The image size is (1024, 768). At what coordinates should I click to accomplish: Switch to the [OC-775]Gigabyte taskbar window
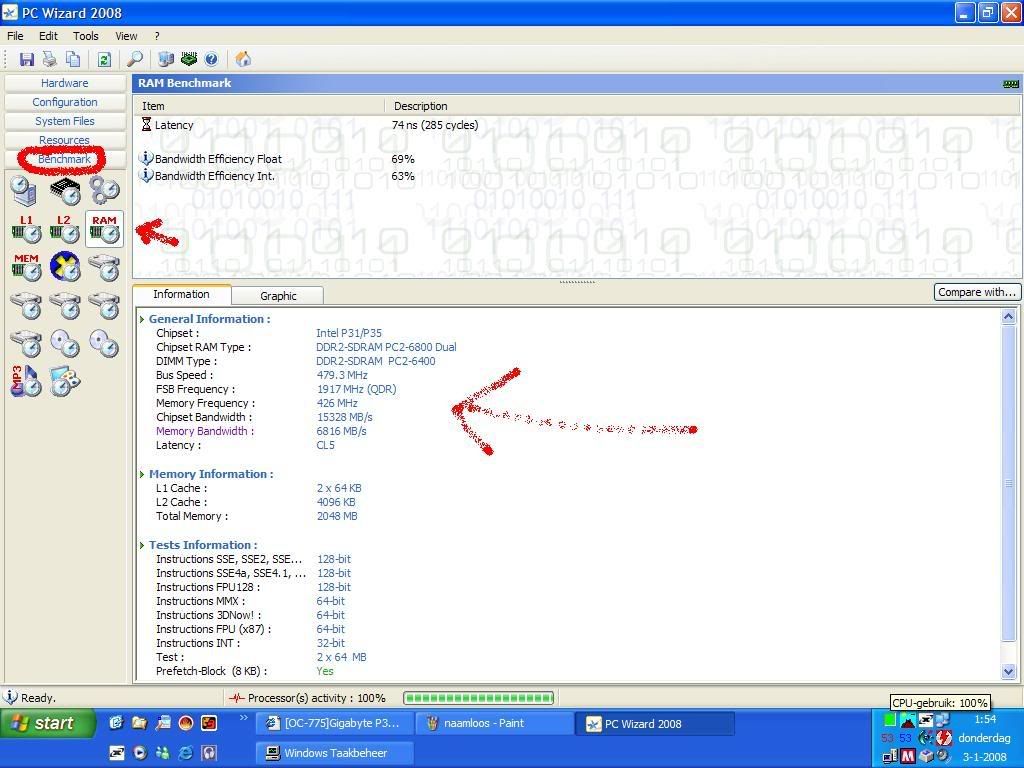[334, 723]
